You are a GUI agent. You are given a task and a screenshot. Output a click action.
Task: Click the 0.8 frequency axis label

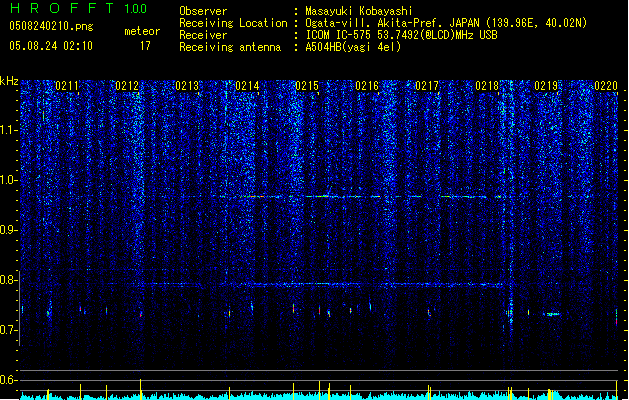9,280
